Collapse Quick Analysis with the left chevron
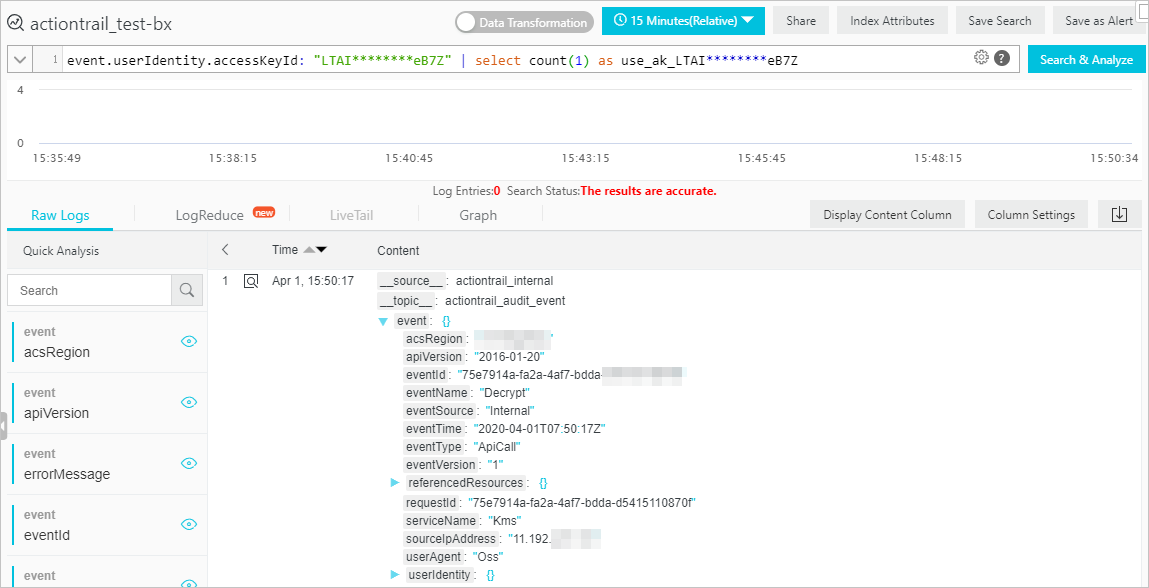This screenshot has width=1149, height=588. click(x=225, y=250)
